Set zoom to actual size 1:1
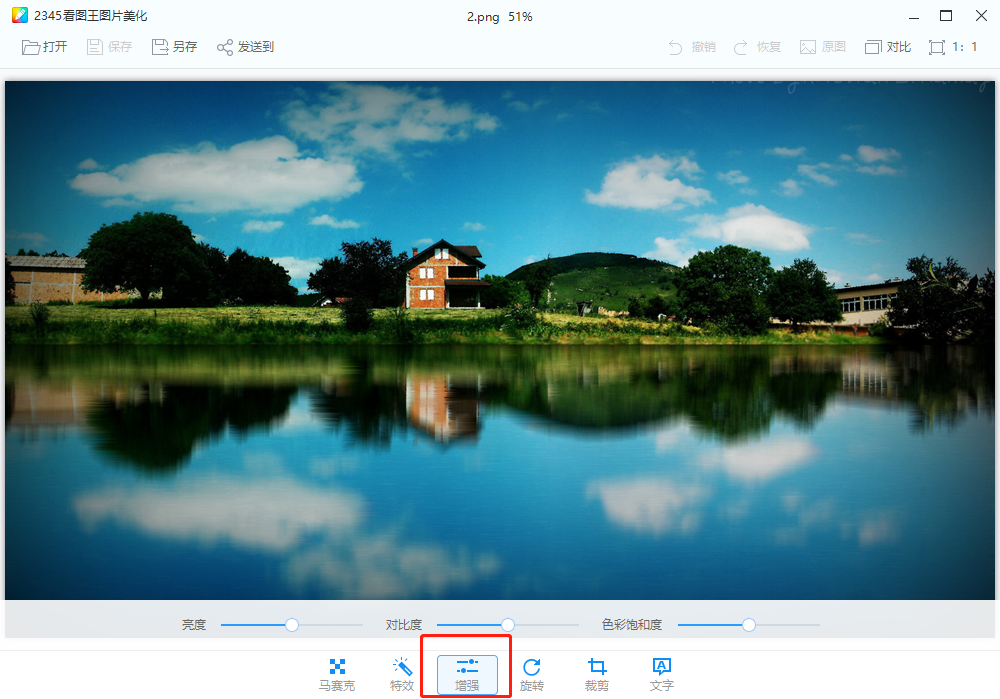This screenshot has width=1000, height=699. pyautogui.click(x=953, y=47)
